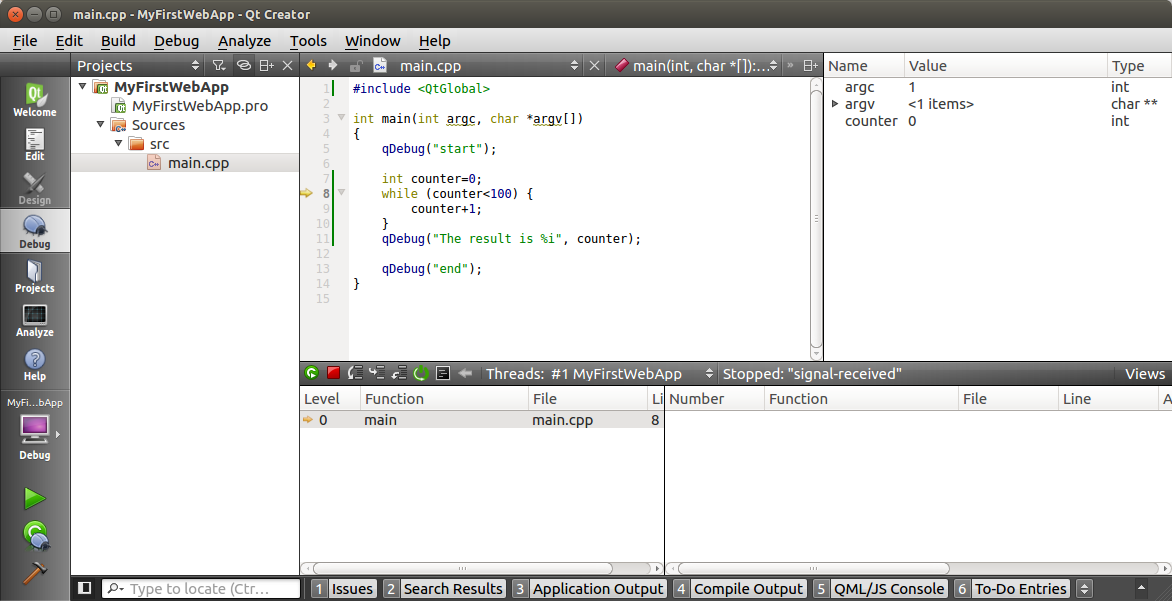Collapse the src folder node
Screen dimensions: 1172x601
coord(118,143)
